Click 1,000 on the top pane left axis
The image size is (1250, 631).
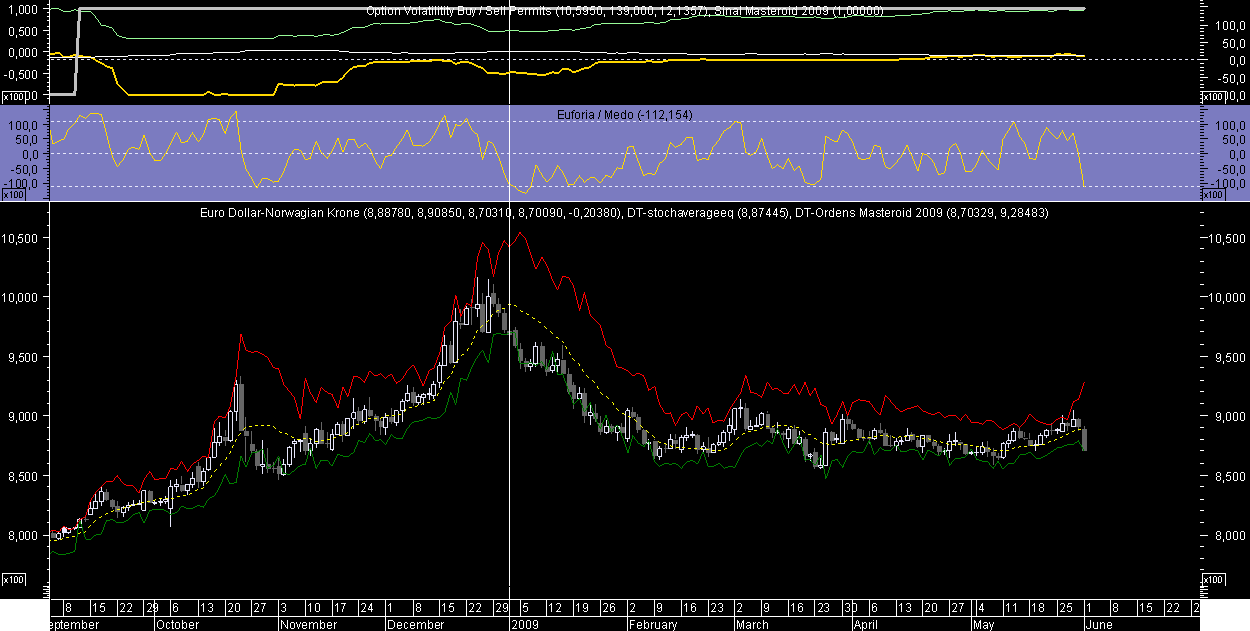tap(23, 9)
